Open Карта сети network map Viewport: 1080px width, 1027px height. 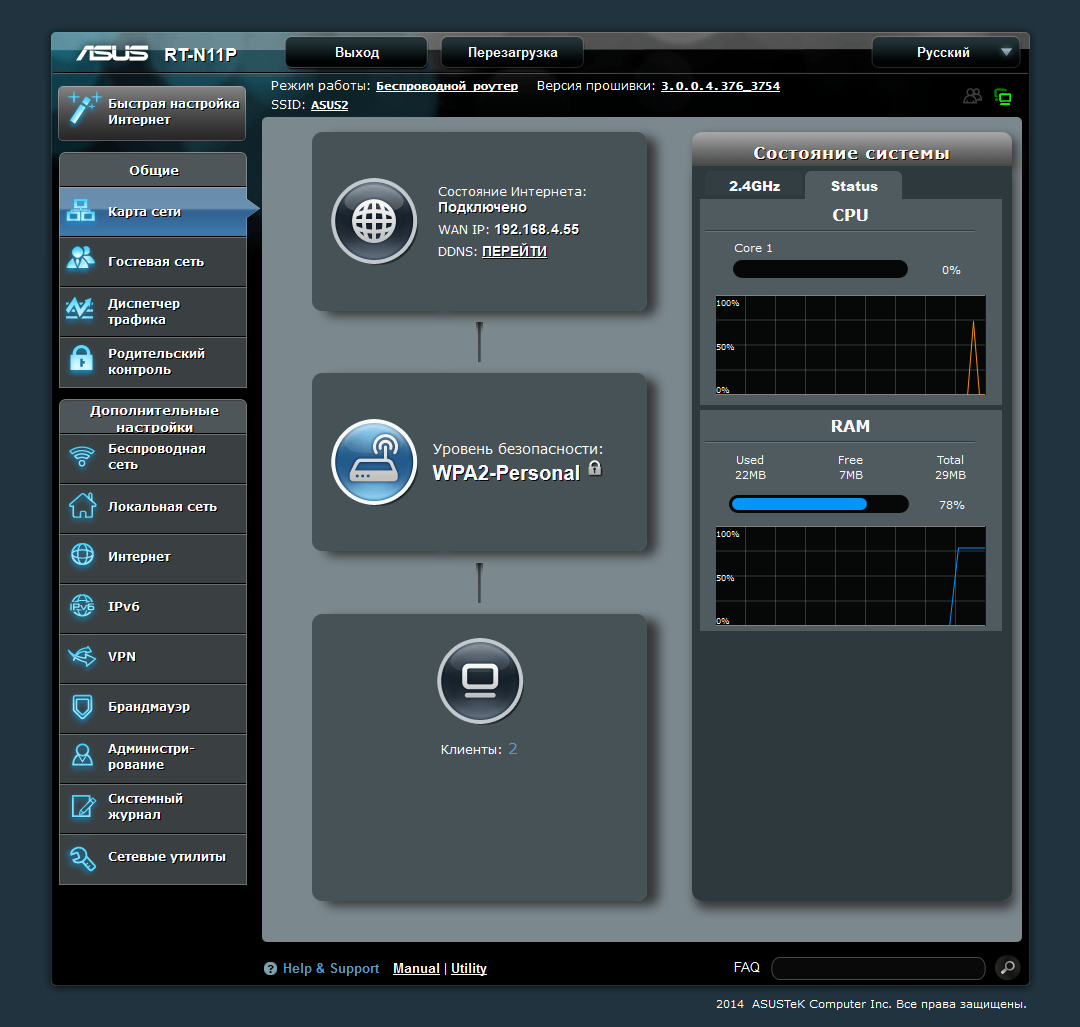(153, 211)
